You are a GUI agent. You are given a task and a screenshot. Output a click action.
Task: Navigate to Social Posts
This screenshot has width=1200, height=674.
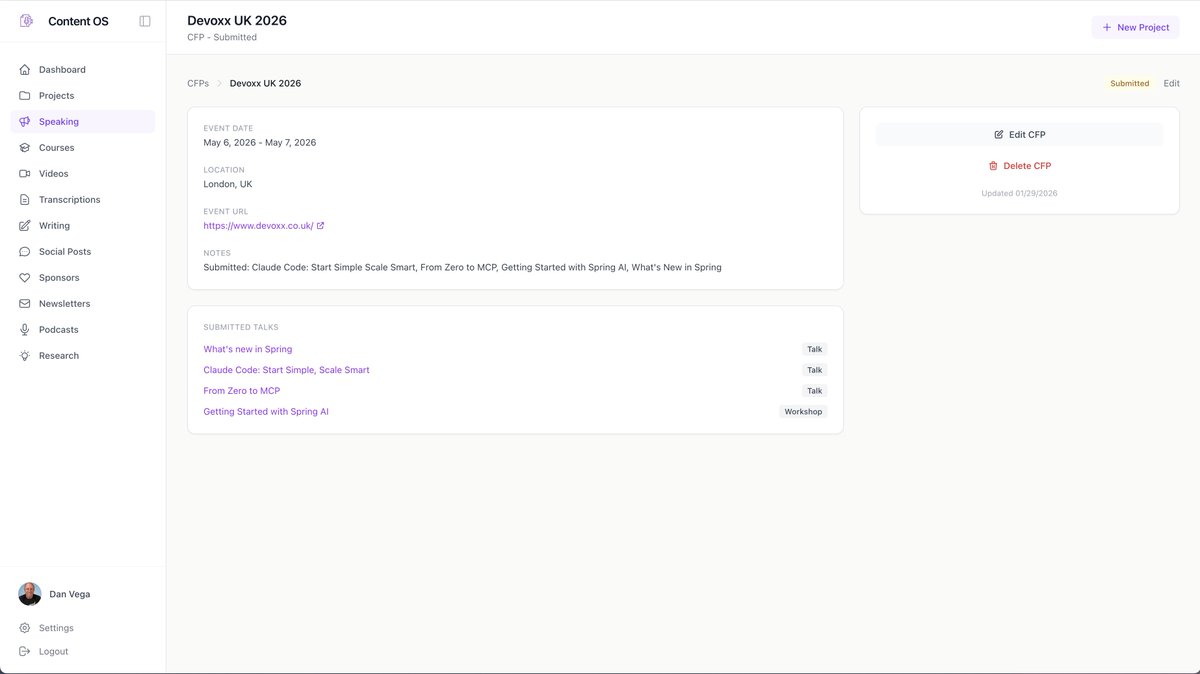click(x=83, y=252)
